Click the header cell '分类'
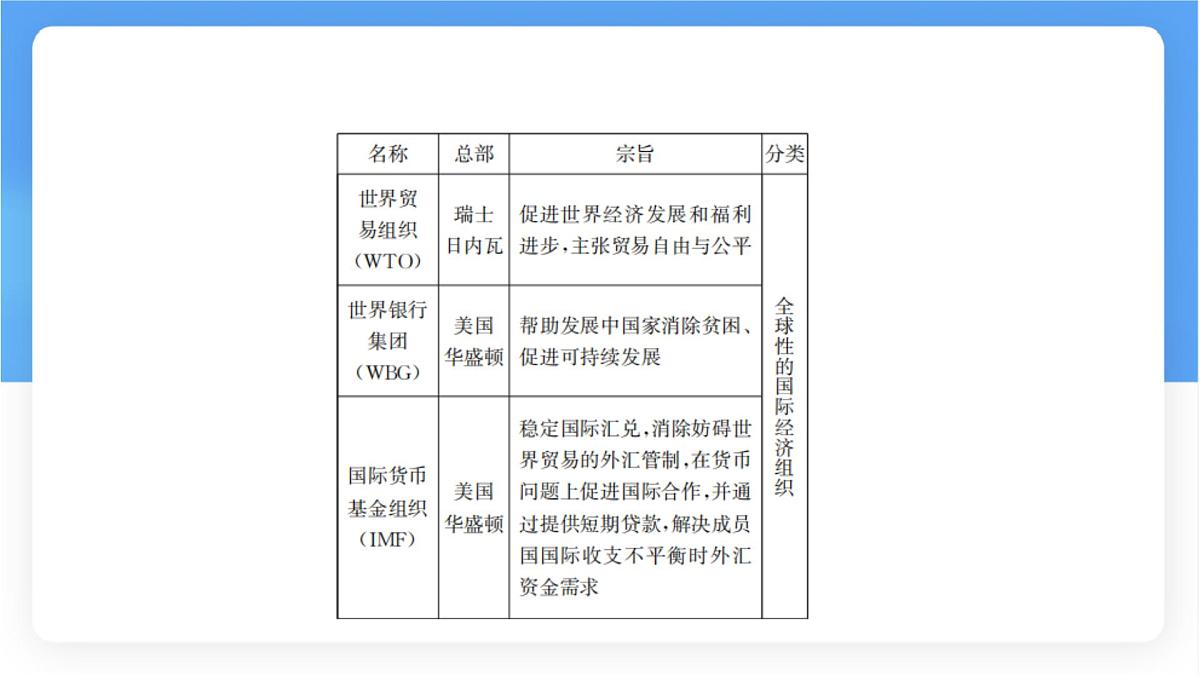 click(x=785, y=154)
